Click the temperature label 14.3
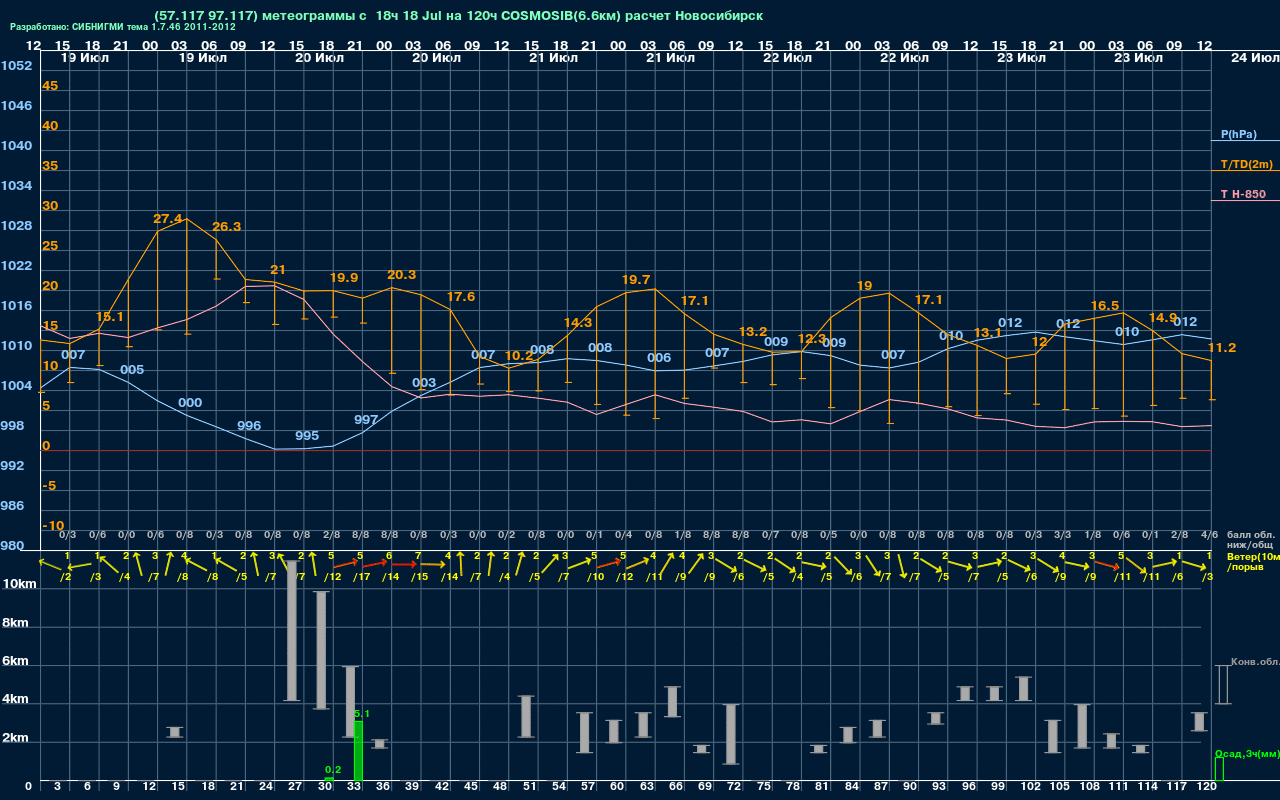 pos(578,323)
